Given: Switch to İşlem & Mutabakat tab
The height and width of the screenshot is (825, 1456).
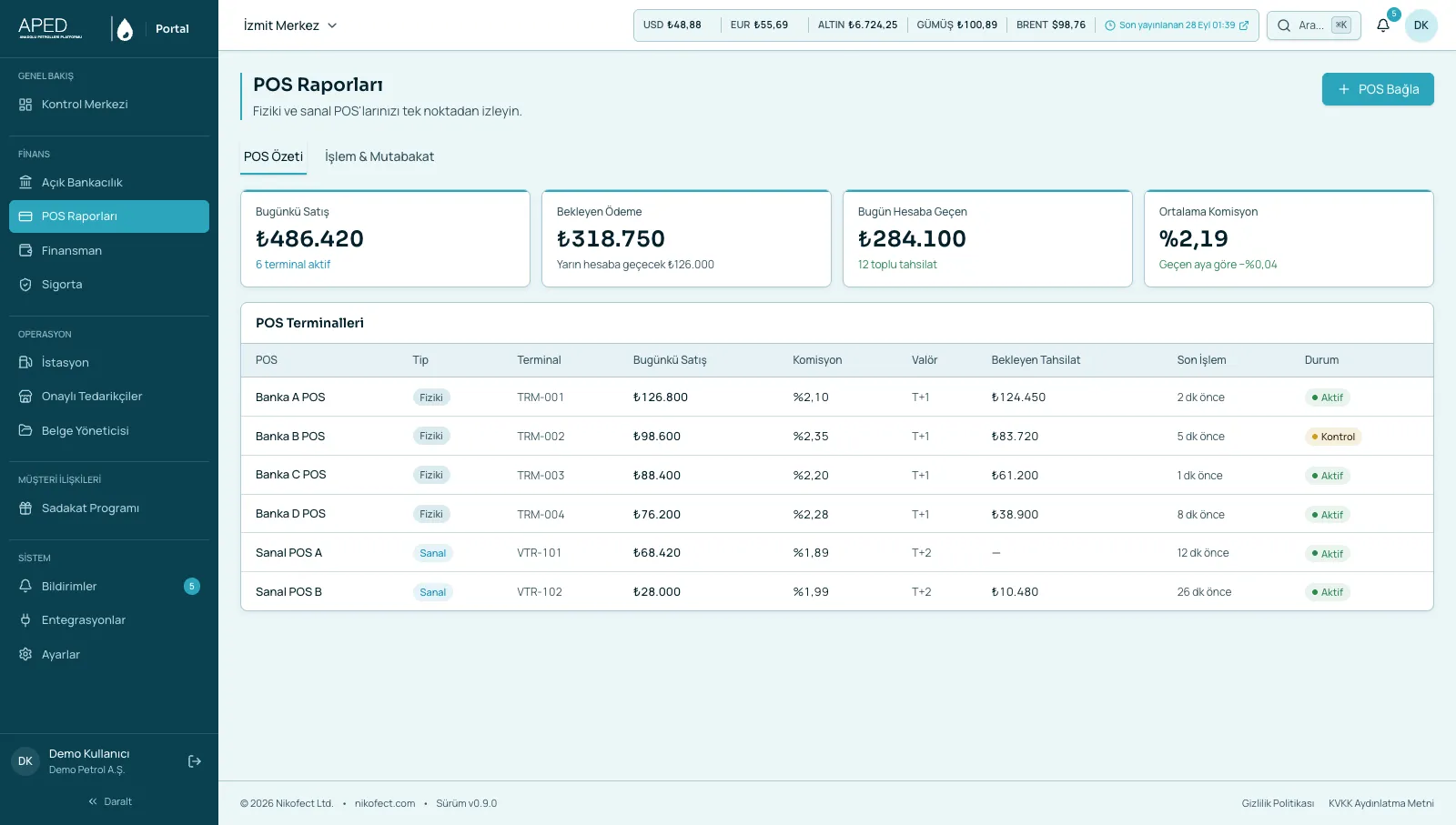Looking at the screenshot, I should coord(379,156).
